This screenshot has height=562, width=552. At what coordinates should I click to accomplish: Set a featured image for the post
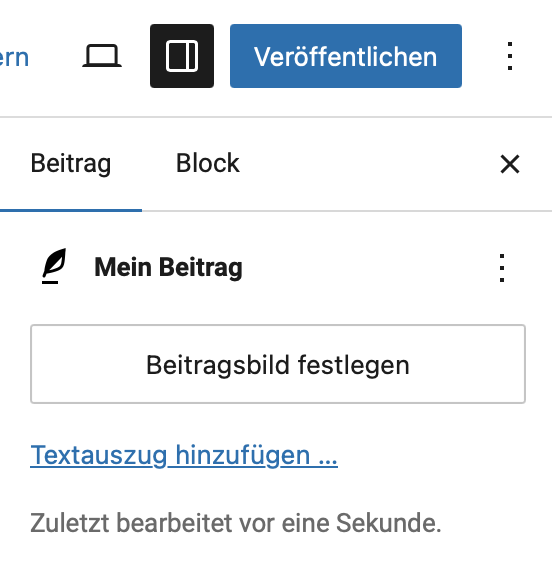(278, 364)
